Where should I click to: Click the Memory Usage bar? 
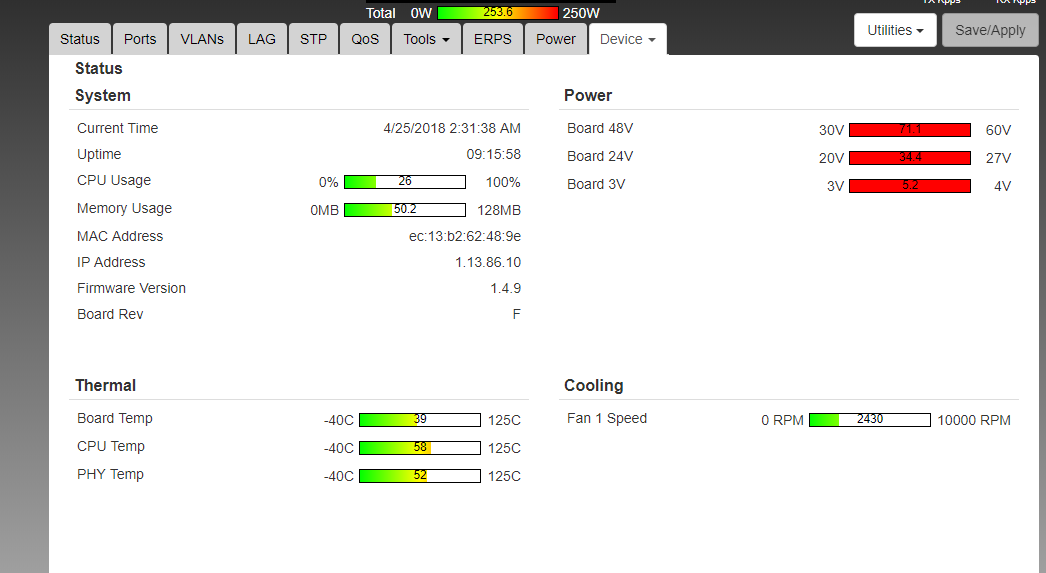click(x=405, y=210)
